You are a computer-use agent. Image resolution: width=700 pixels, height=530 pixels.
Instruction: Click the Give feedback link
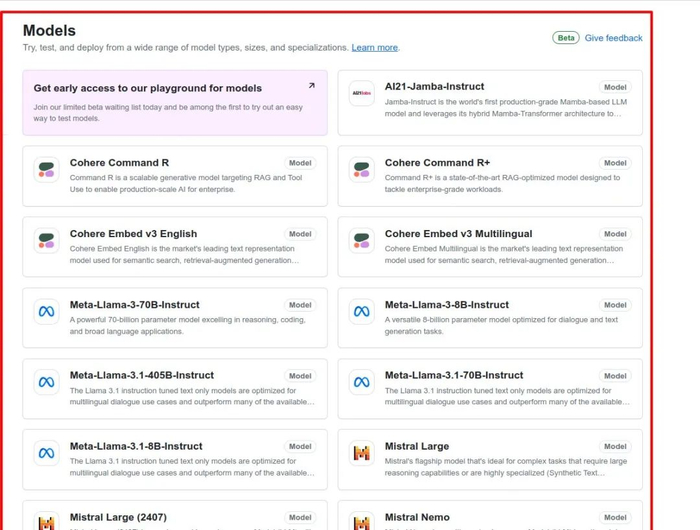pos(613,38)
